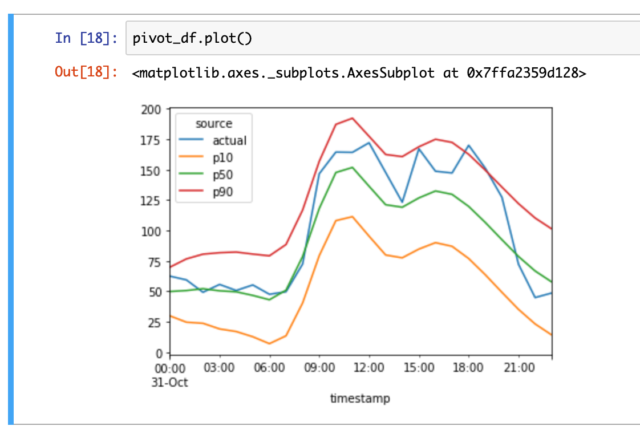Viewport: 640px width, 430px height.
Task: Click the 100 y-axis tick label
Action: 151,231
